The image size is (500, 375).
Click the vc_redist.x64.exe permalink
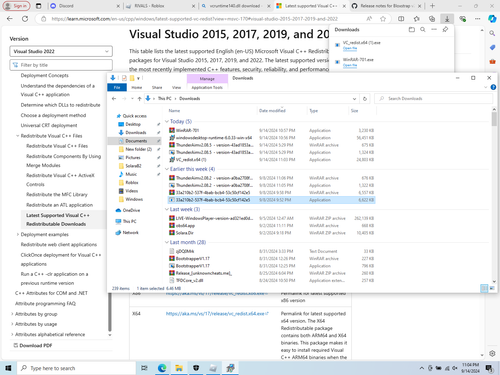(x=217, y=314)
